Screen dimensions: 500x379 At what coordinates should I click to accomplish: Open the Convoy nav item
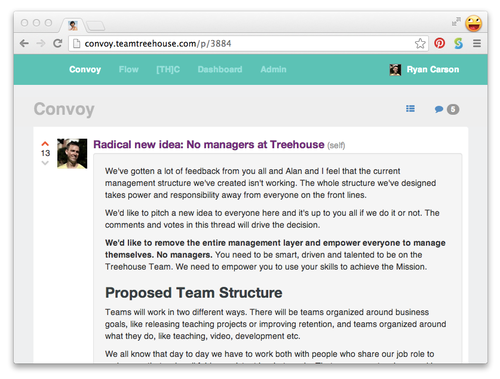click(x=85, y=69)
